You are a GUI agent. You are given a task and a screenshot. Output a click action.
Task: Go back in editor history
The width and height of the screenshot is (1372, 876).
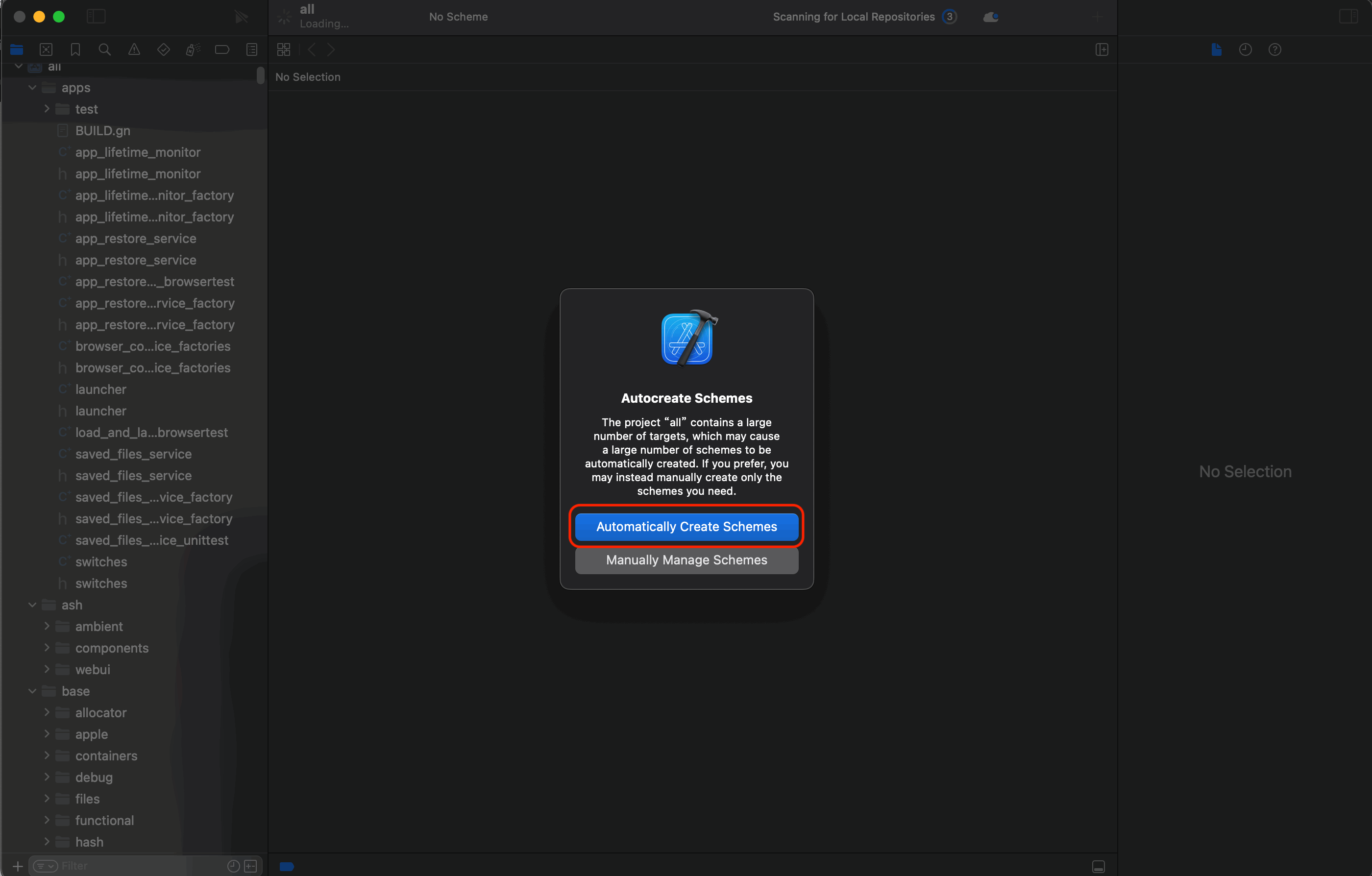click(x=312, y=49)
